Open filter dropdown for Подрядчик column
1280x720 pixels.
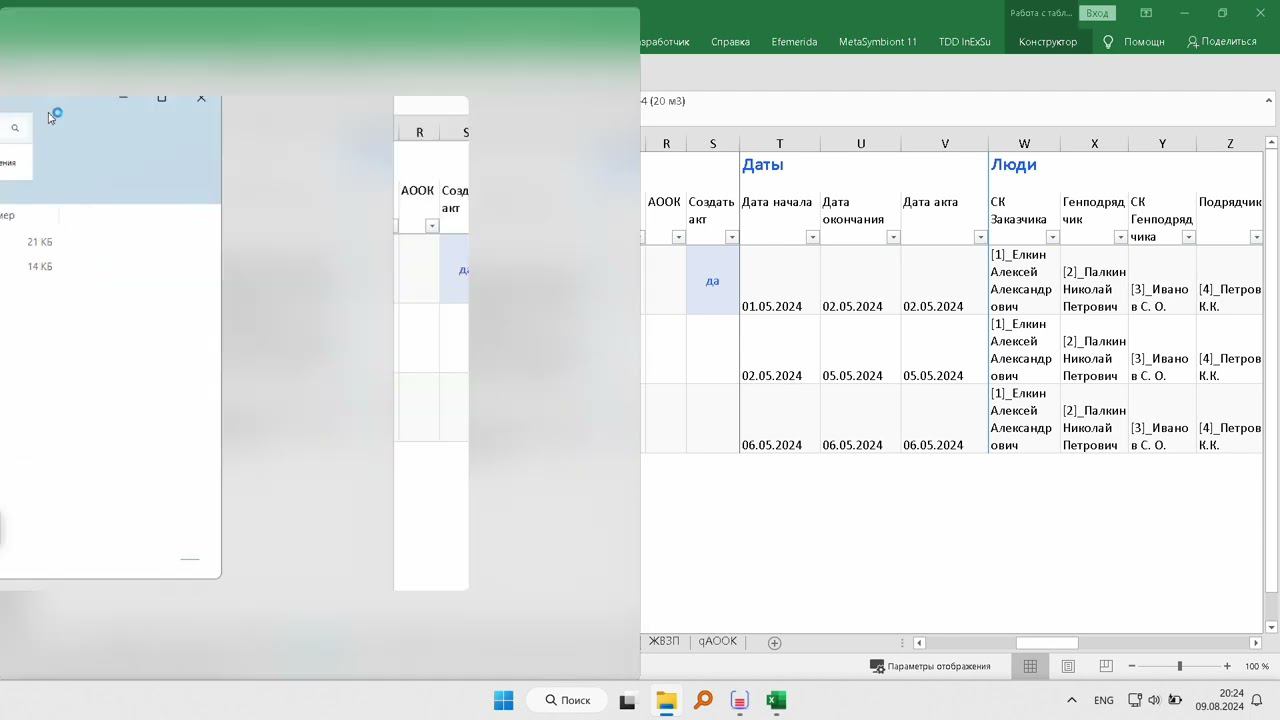click(1256, 237)
